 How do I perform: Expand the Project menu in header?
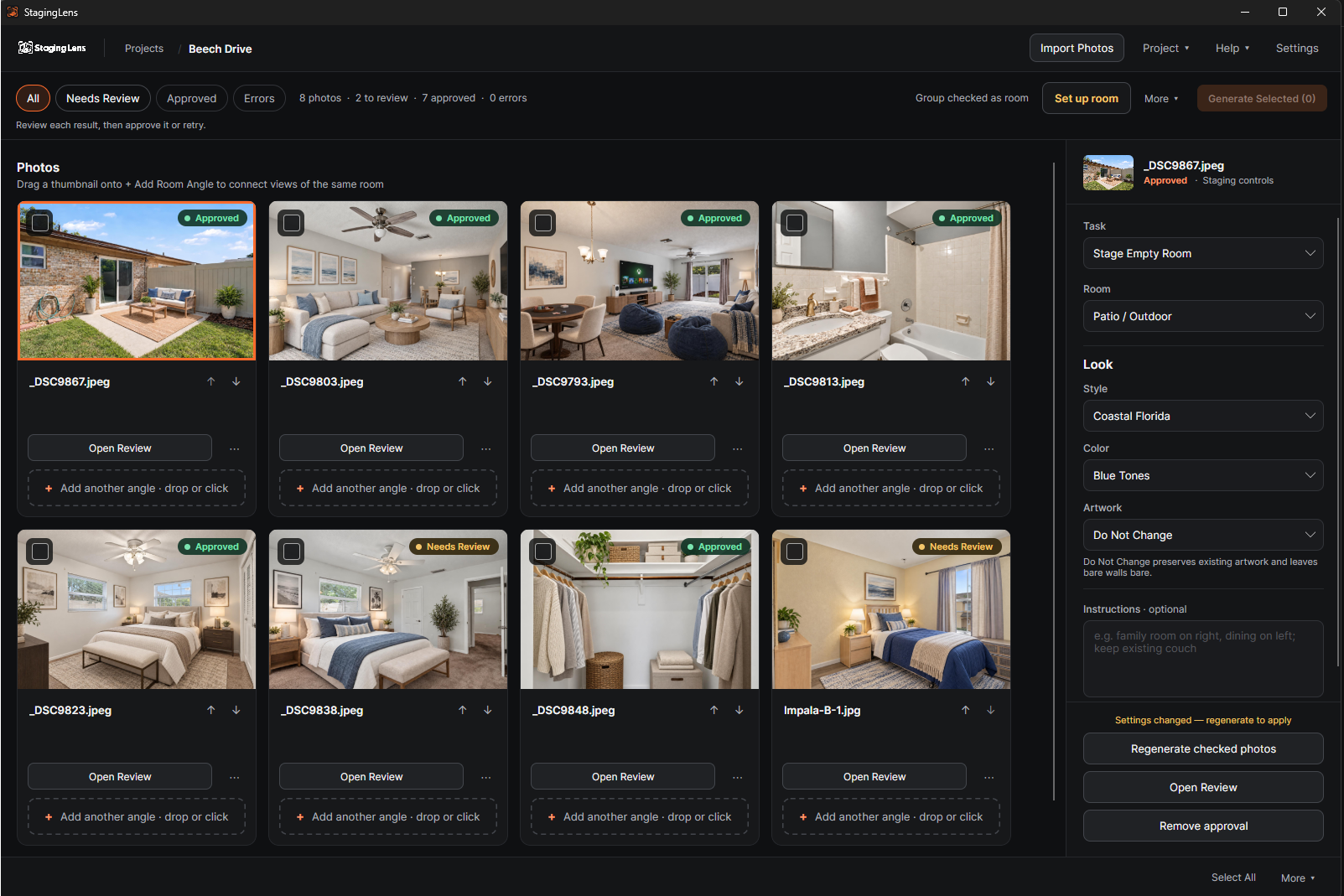pos(1165,49)
